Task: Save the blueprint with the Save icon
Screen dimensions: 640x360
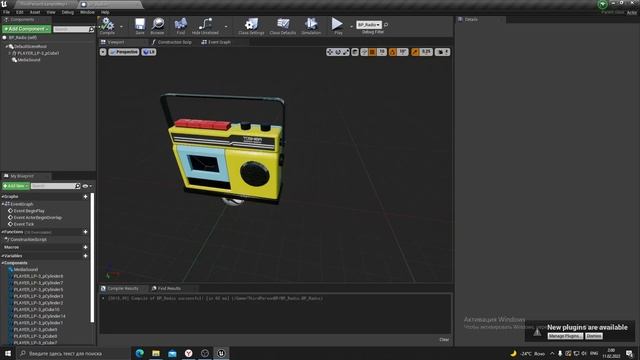Action: coord(140,24)
